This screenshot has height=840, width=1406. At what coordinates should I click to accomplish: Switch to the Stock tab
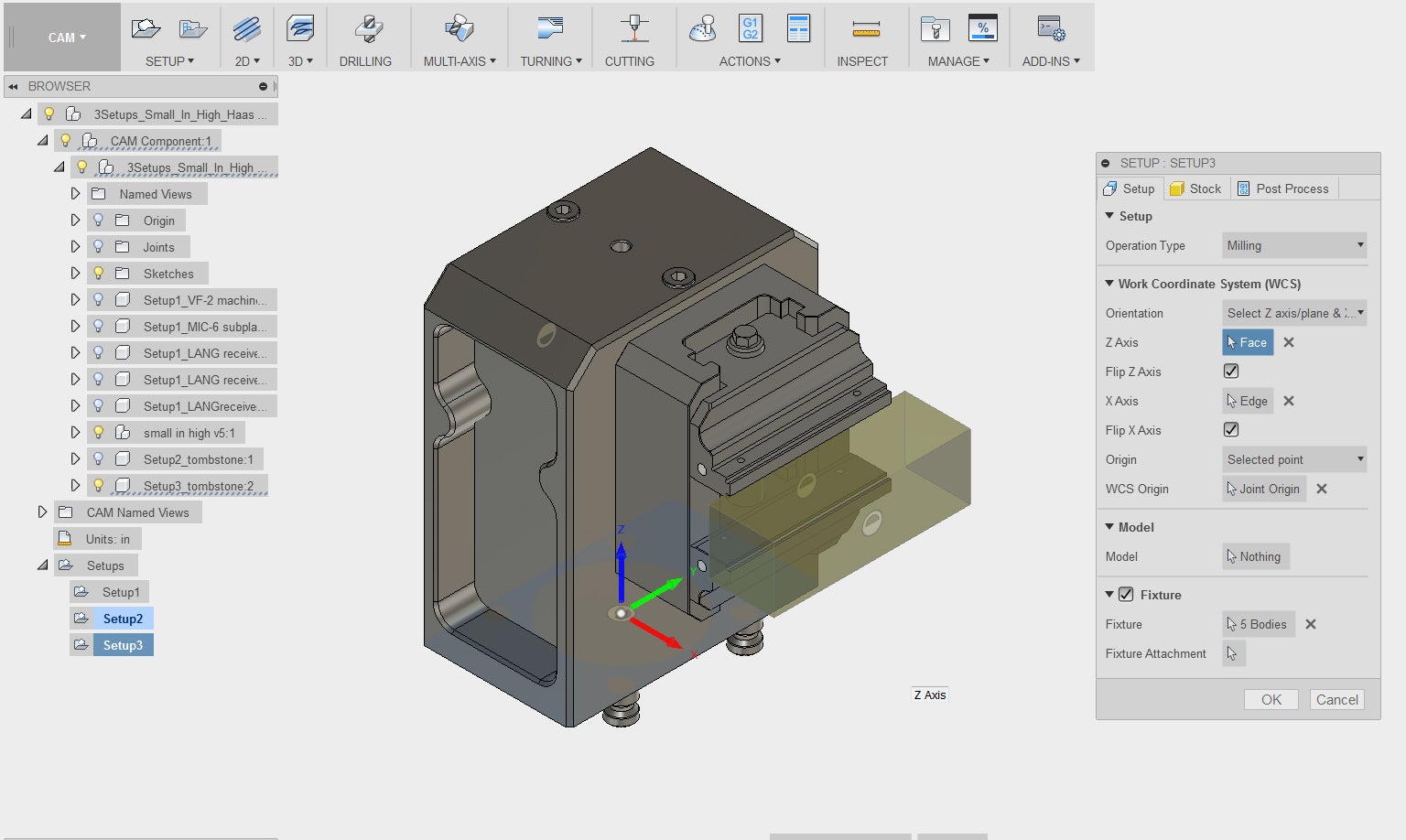(x=1195, y=188)
